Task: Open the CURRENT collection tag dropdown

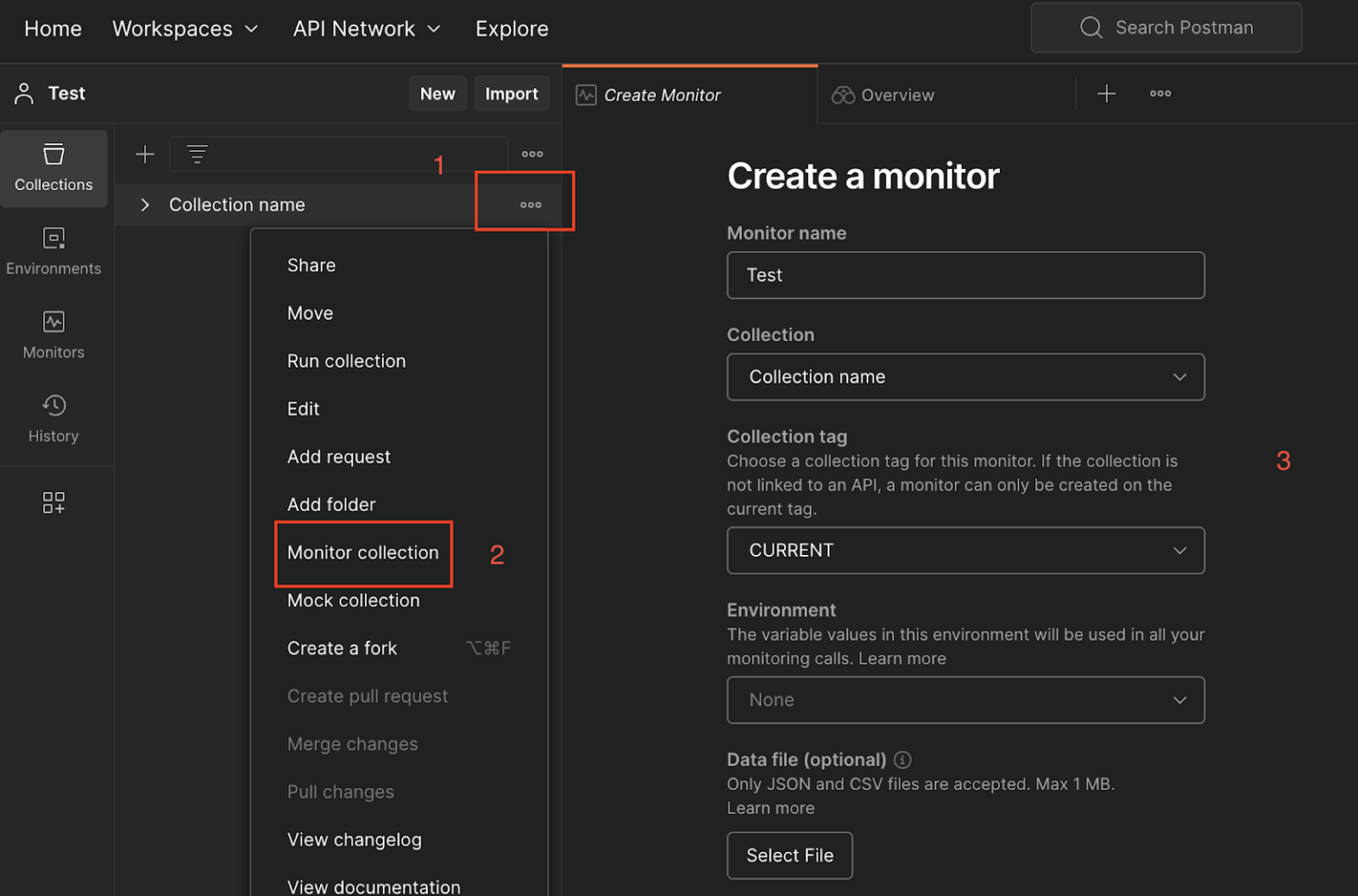Action: [965, 550]
